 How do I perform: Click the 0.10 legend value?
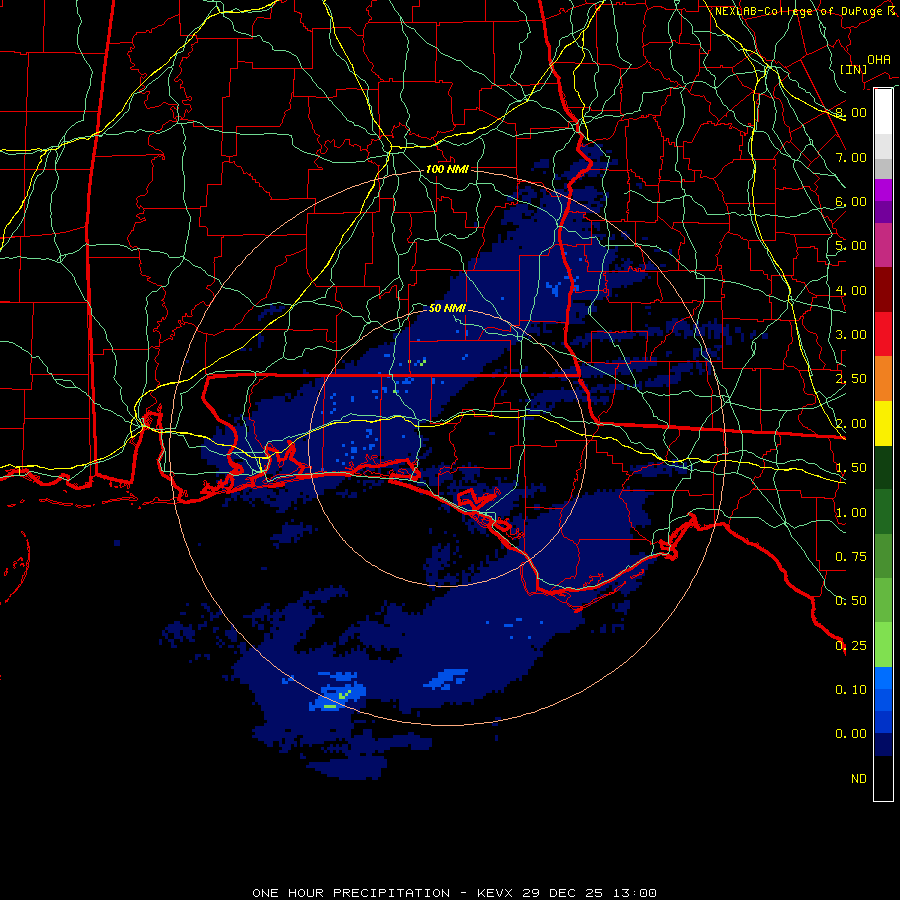(851, 690)
